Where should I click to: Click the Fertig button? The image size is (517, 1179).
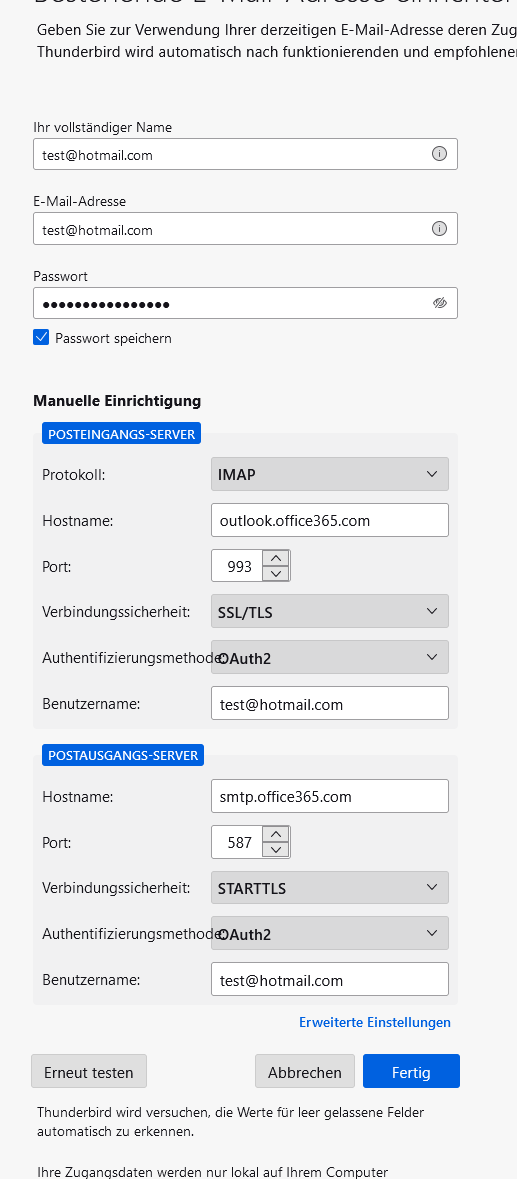click(411, 1071)
